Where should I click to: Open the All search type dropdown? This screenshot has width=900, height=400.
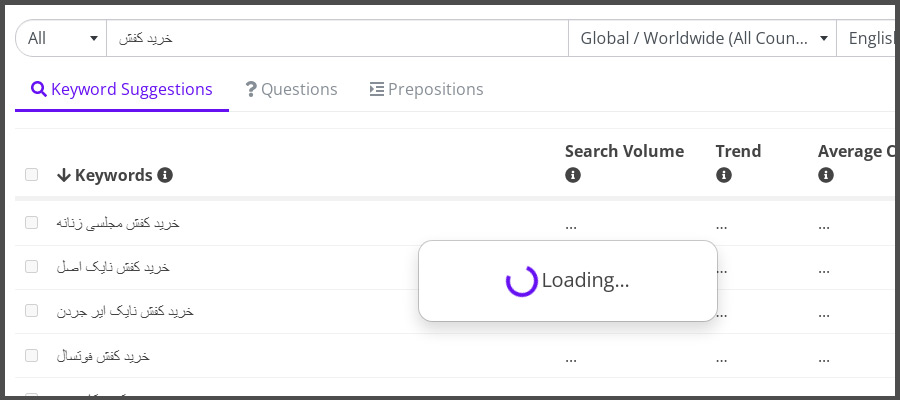(61, 38)
